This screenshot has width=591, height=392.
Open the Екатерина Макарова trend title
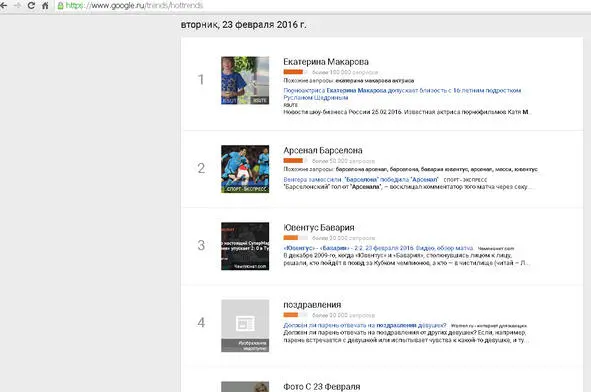coord(326,61)
